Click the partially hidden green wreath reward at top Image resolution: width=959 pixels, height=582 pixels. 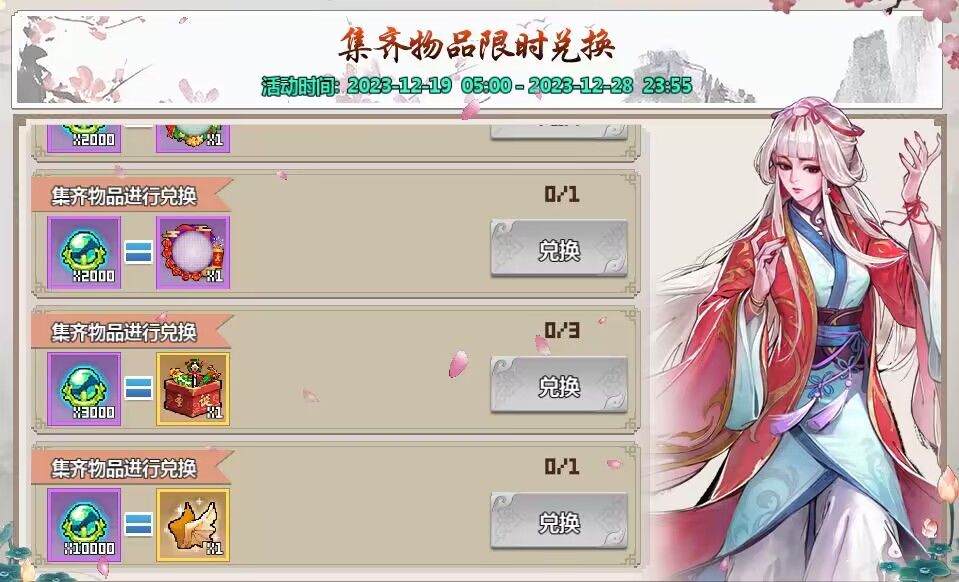pyautogui.click(x=193, y=138)
